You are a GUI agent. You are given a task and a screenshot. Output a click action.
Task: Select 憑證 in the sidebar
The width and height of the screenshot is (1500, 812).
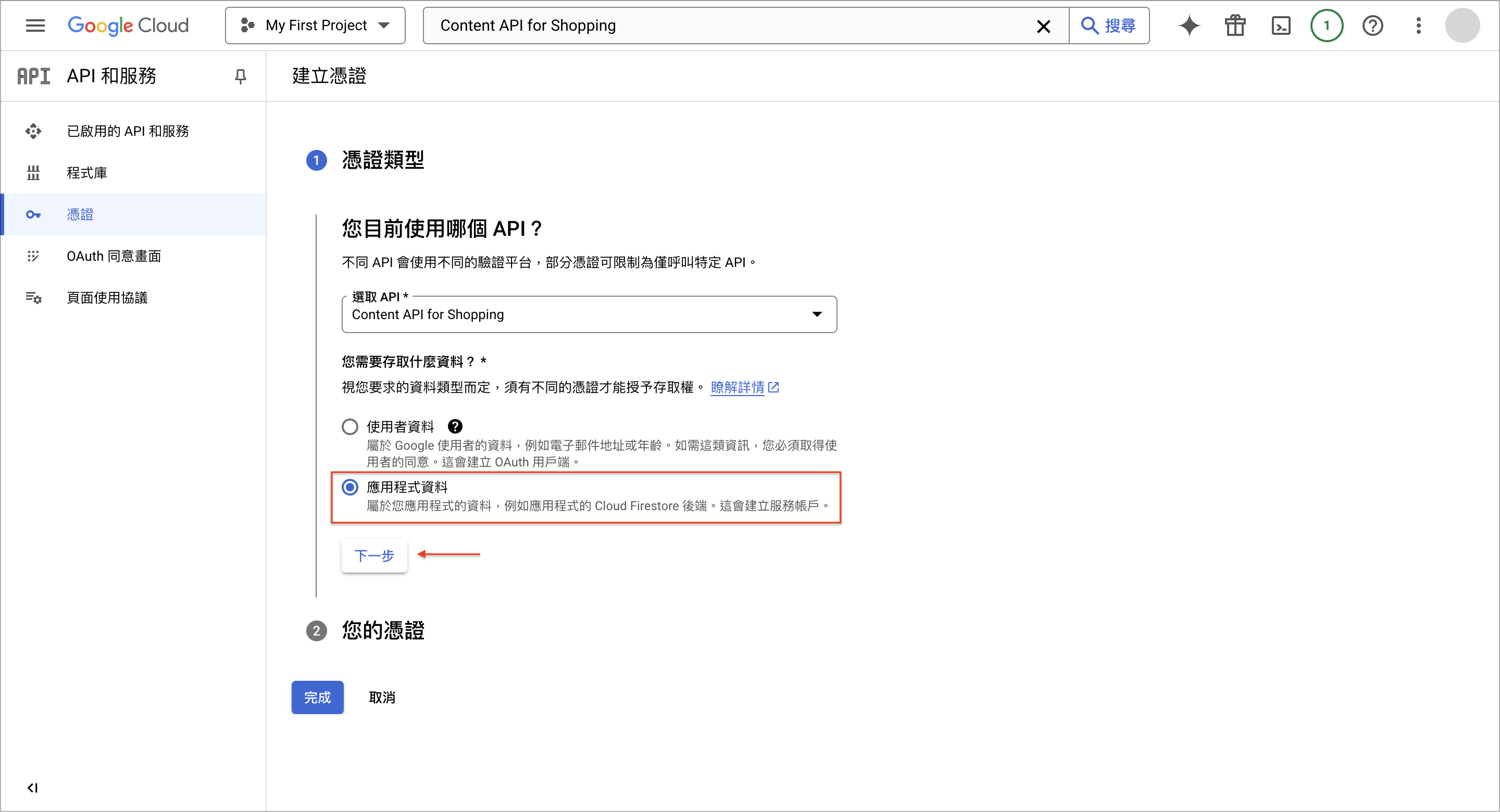[x=133, y=215]
